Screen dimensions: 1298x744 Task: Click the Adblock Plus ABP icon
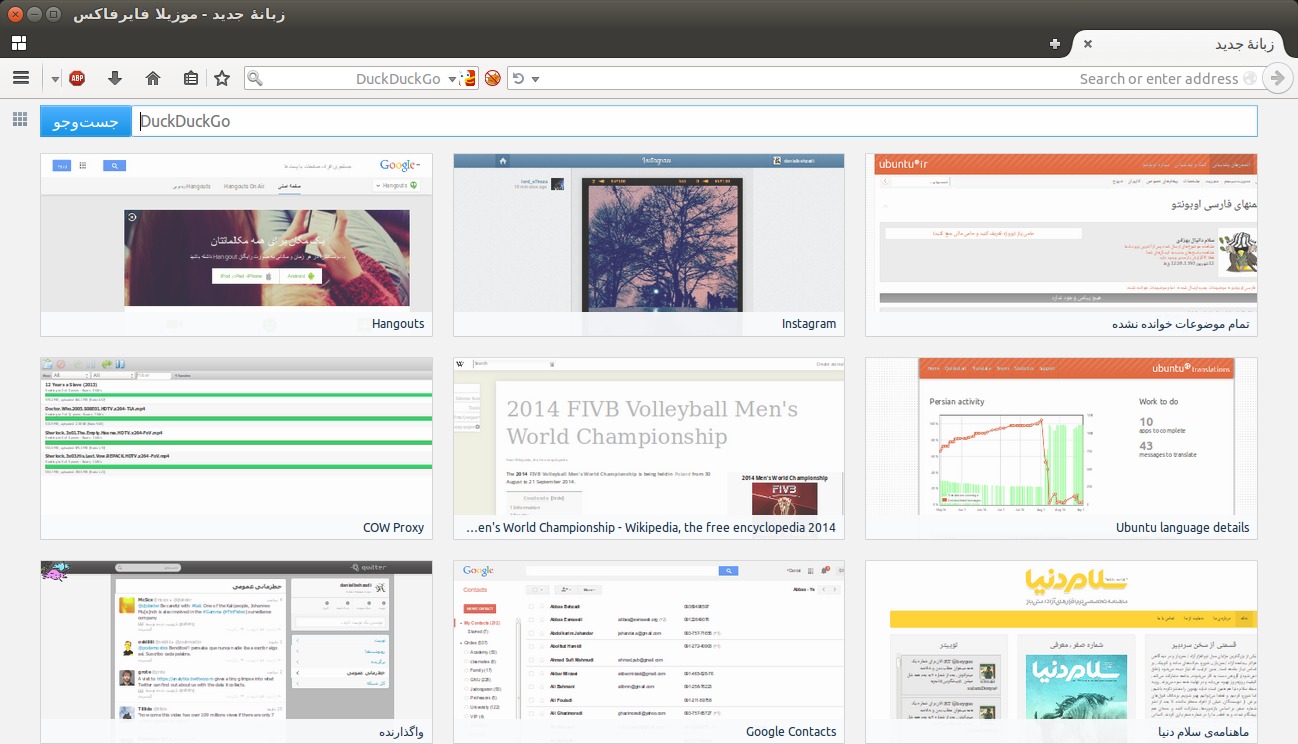(77, 78)
